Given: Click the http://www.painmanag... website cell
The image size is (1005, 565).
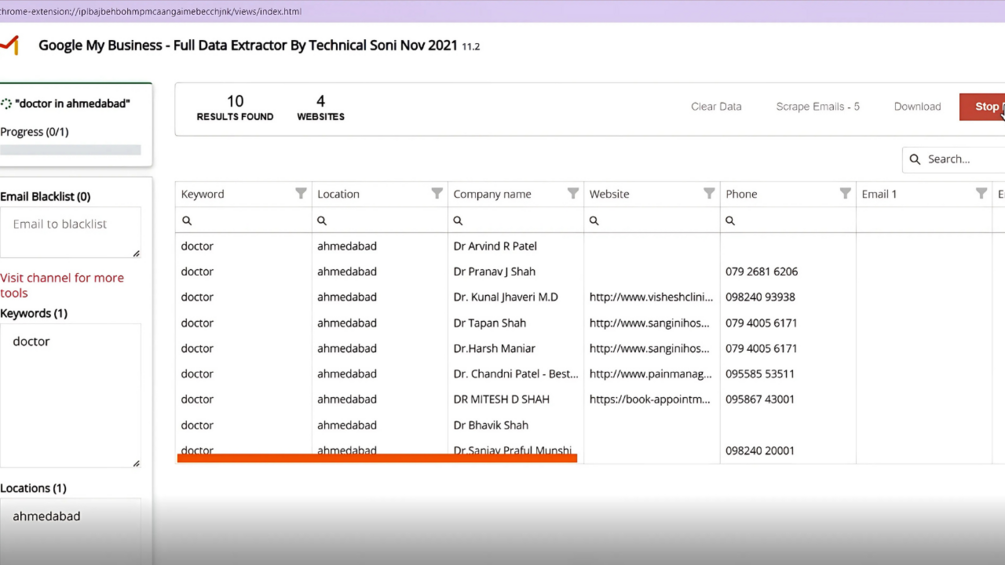Looking at the screenshot, I should pos(652,373).
